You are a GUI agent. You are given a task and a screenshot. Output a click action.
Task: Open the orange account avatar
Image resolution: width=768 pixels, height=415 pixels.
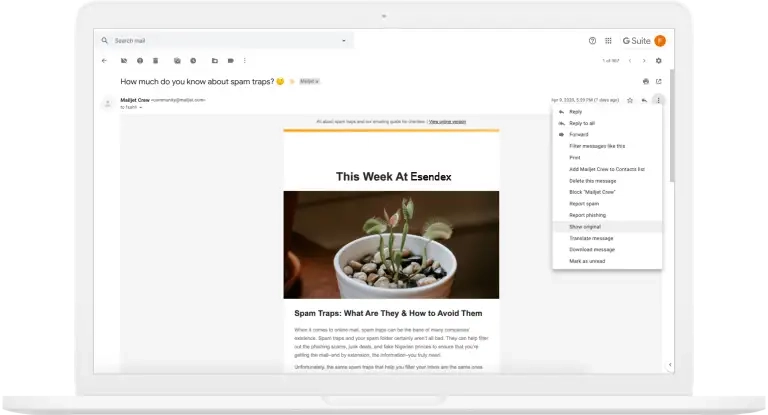click(x=660, y=41)
